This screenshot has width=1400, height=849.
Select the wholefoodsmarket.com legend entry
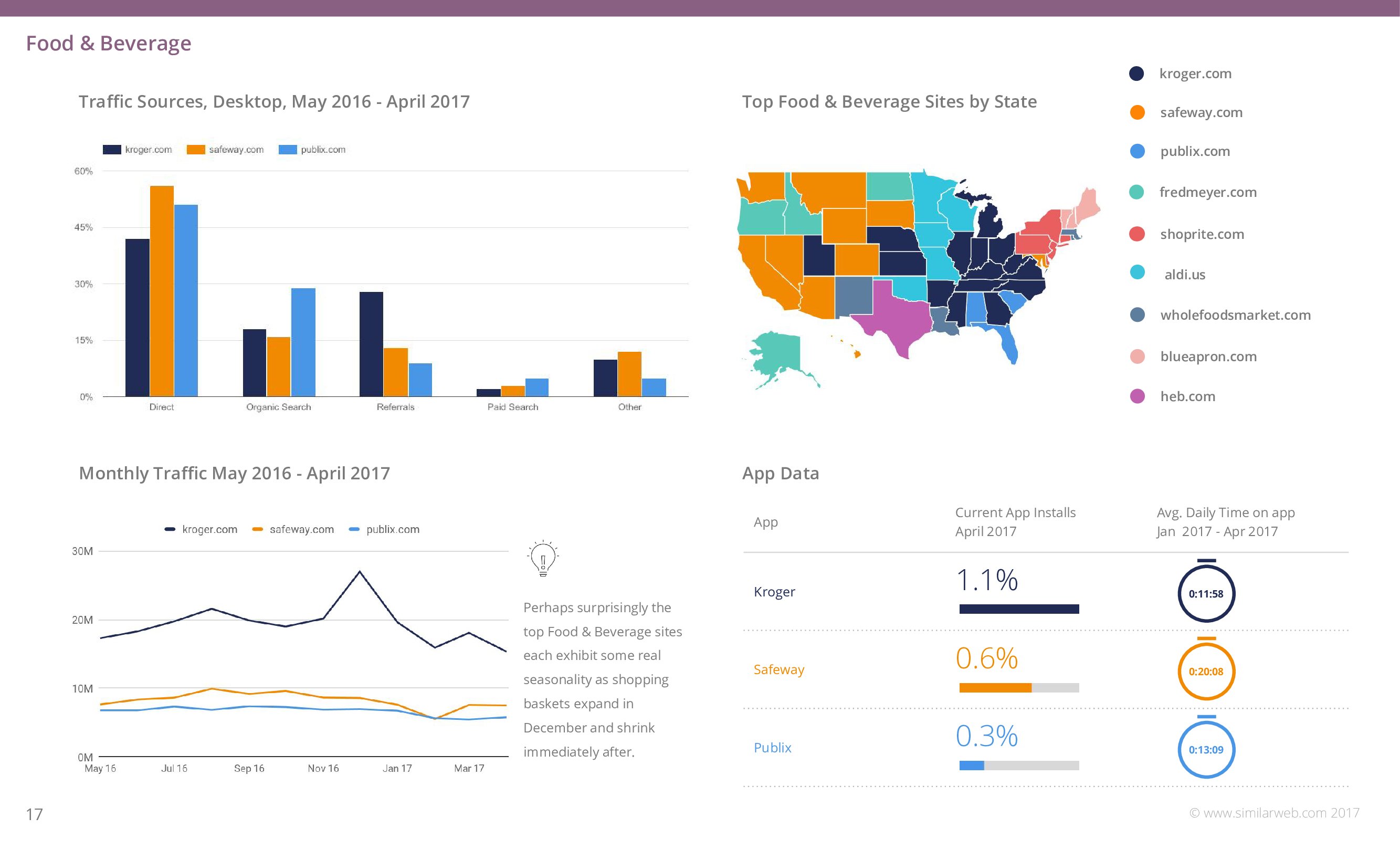coord(1235,315)
